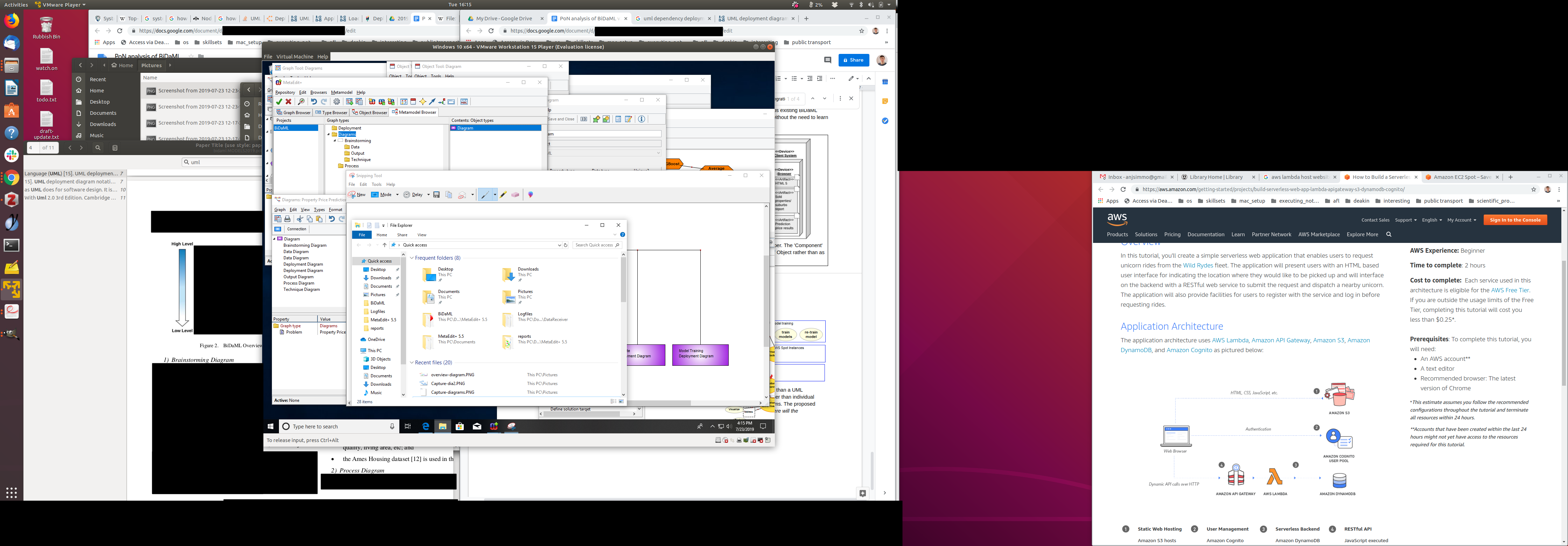The height and width of the screenshot is (546, 1568).
Task: Open the Metamodel menu in MetaEdit+
Action: point(342,92)
